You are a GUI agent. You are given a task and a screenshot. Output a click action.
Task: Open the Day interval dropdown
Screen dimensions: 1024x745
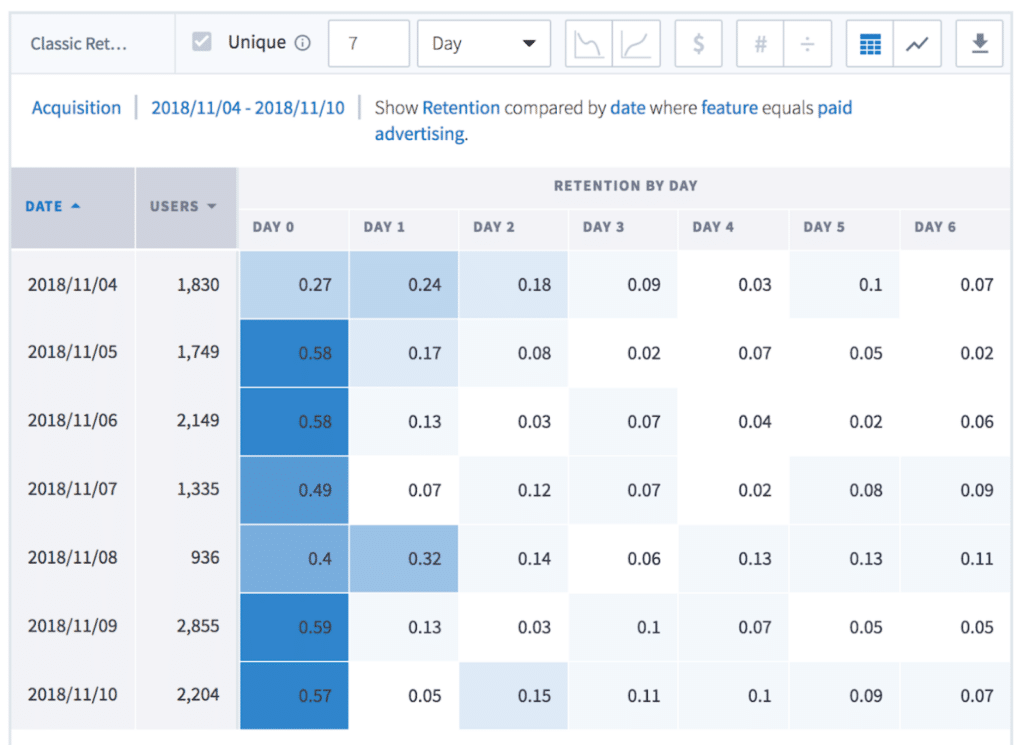pos(484,44)
